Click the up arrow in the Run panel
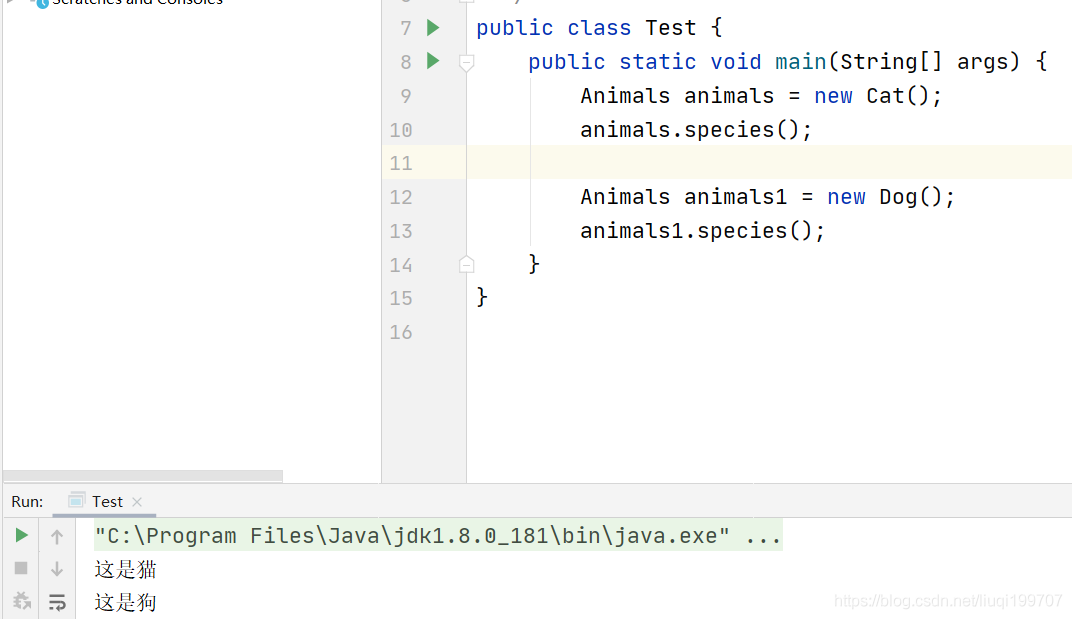This screenshot has height=619, width=1072. [57, 536]
